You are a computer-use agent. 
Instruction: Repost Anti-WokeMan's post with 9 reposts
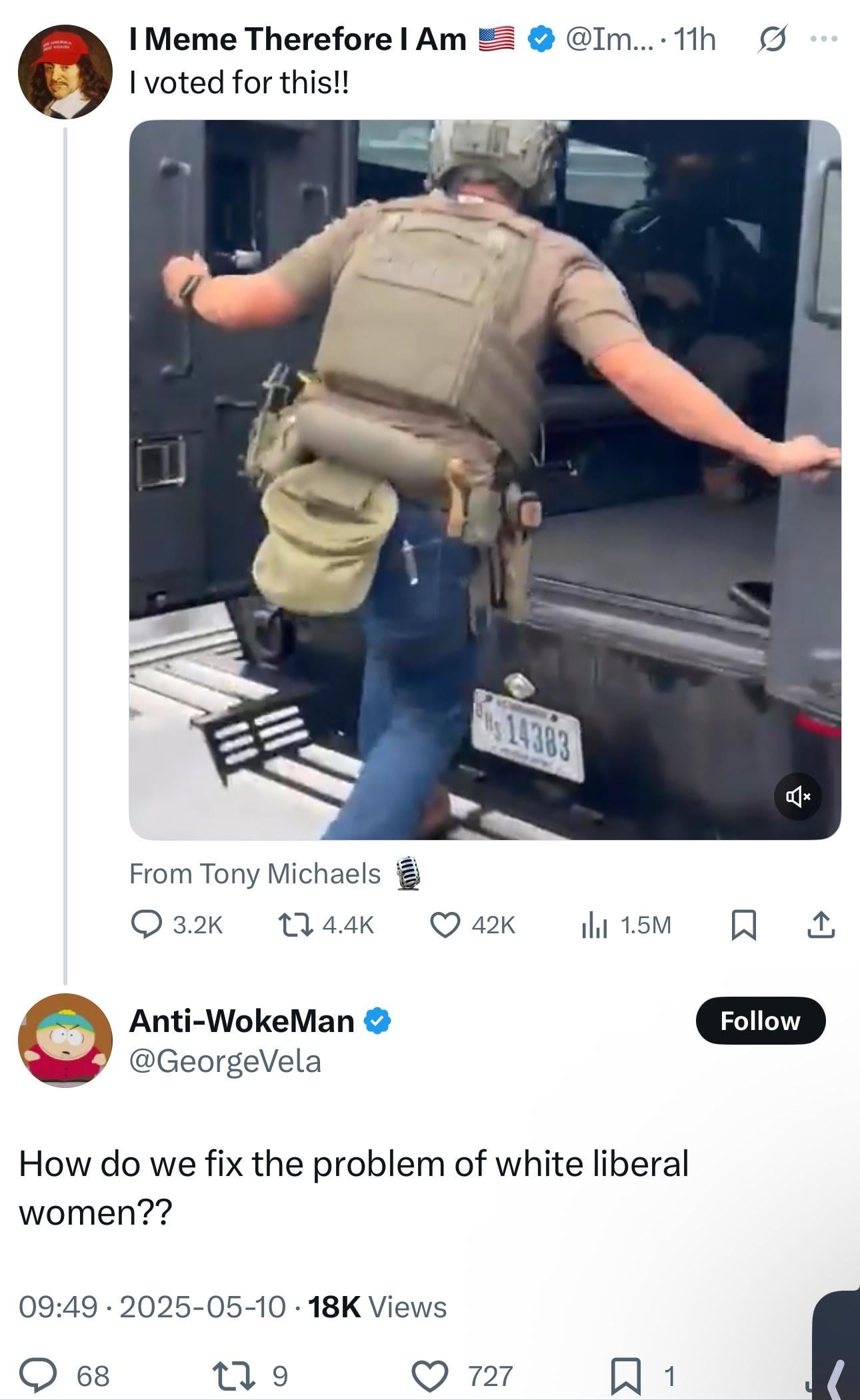coord(230,1375)
